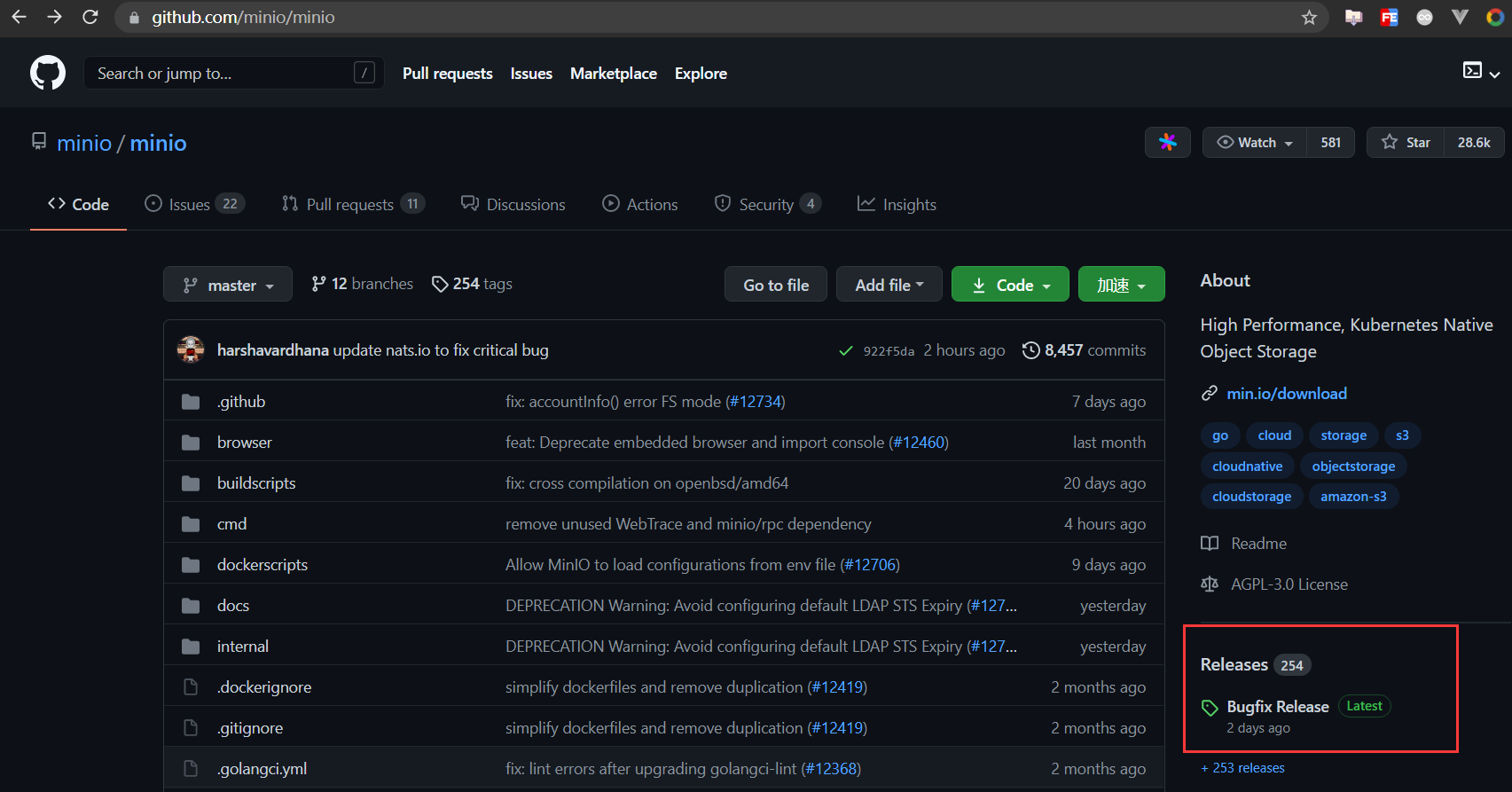Viewport: 1512px width, 792px height.
Task: Open Marketplace in the top navigation
Action: (614, 74)
